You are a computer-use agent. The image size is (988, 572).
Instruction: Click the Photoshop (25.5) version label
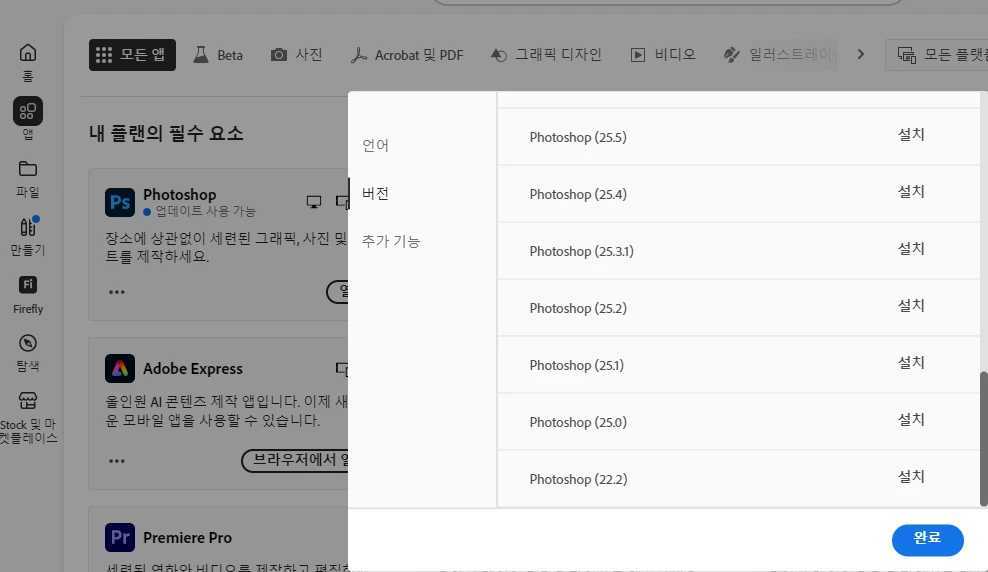tap(578, 137)
